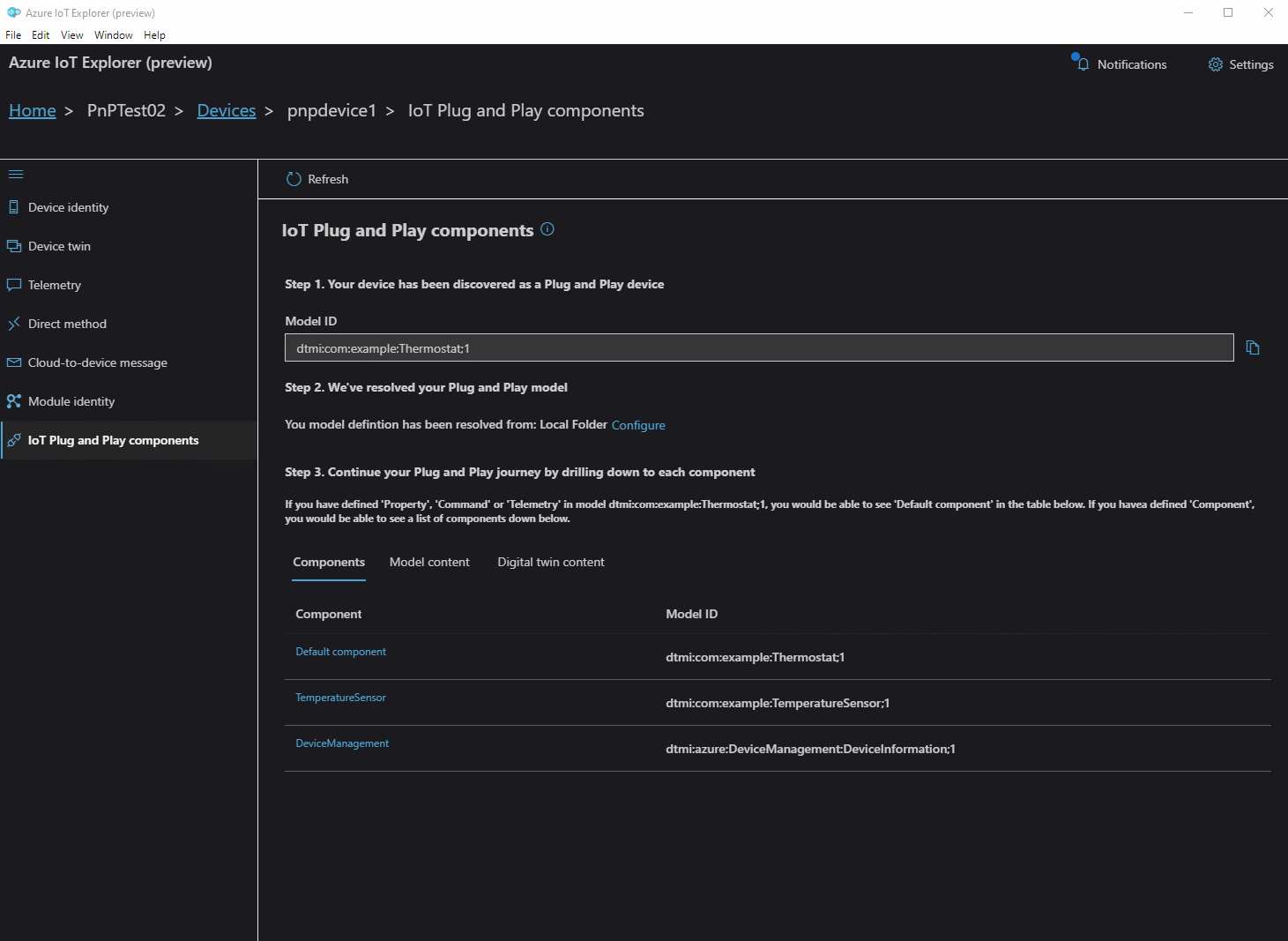
Task: Close the Azure IoT Explorer window
Action: (x=1268, y=12)
